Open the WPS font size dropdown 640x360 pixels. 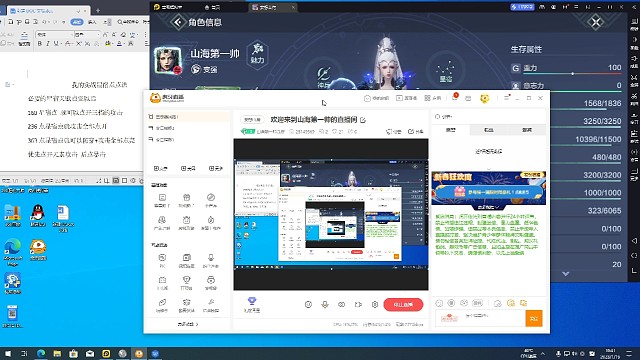pos(87,34)
